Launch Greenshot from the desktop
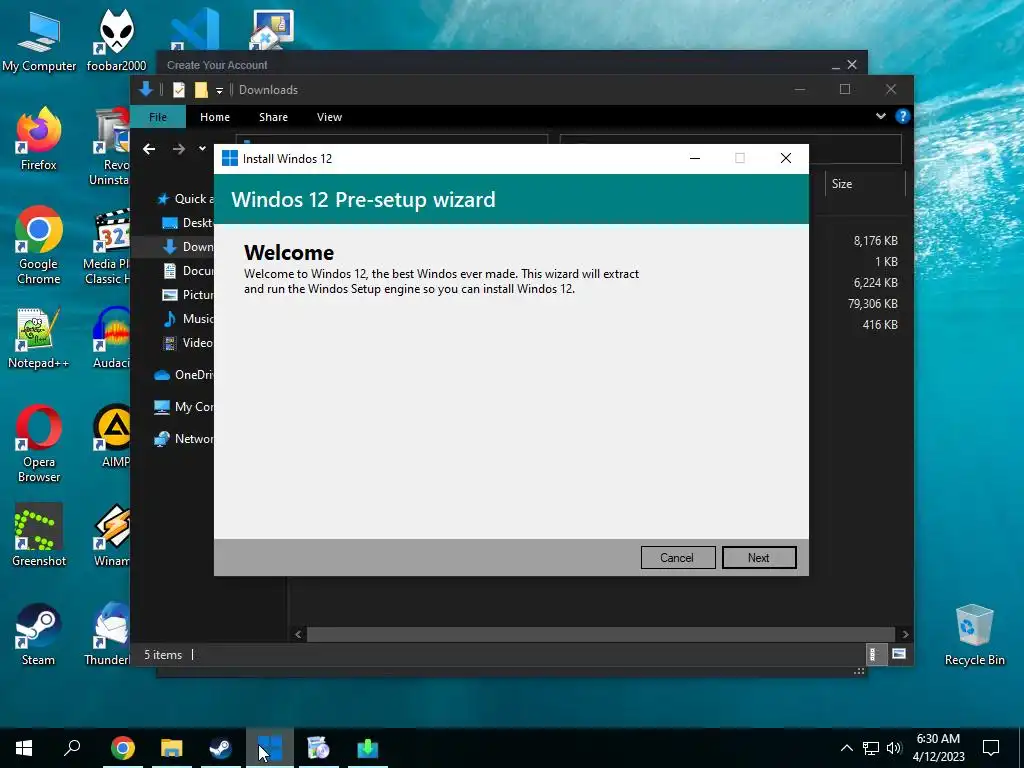Viewport: 1024px width, 768px height. pyautogui.click(x=39, y=536)
